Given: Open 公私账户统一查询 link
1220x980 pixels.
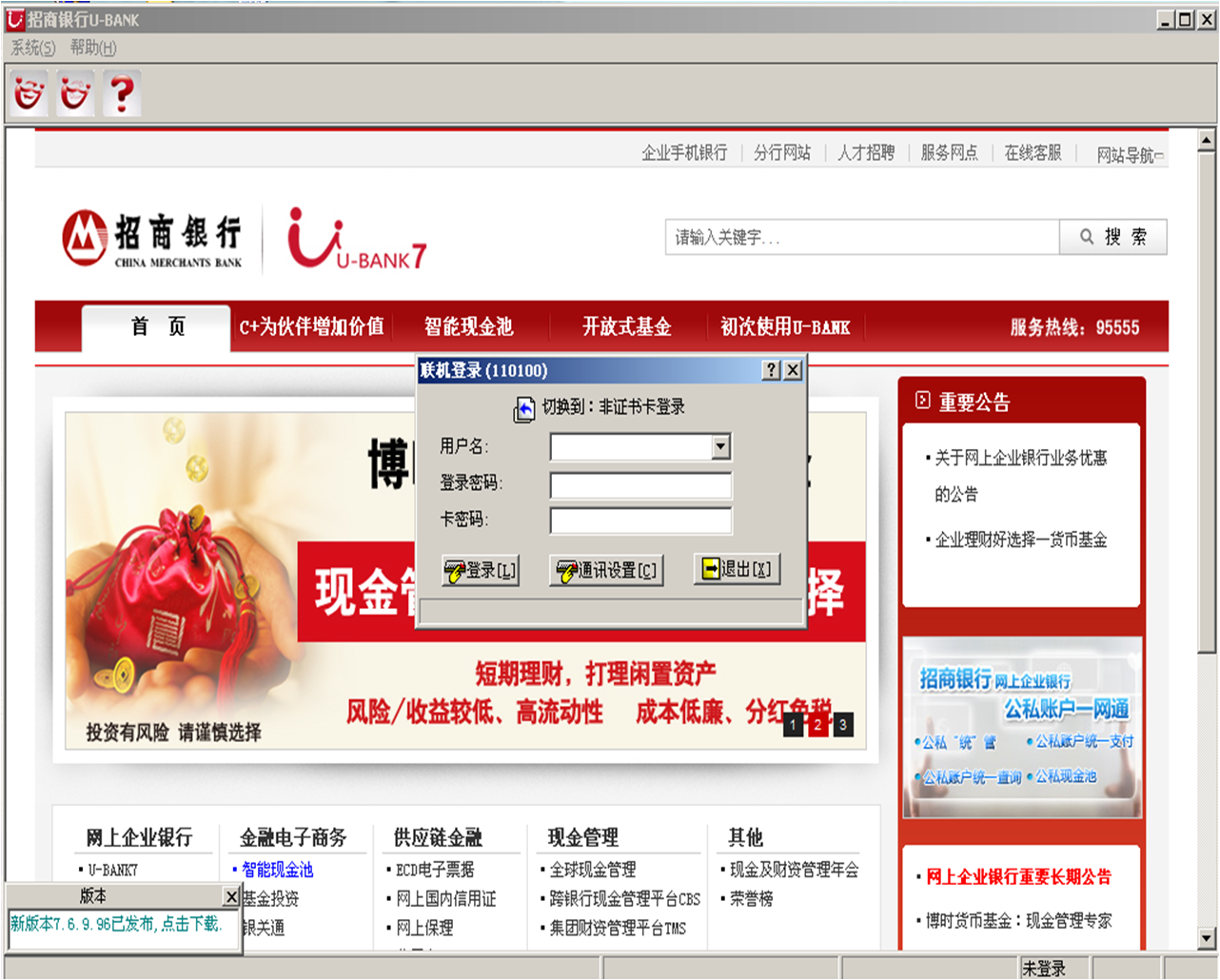Looking at the screenshot, I should tap(971, 777).
